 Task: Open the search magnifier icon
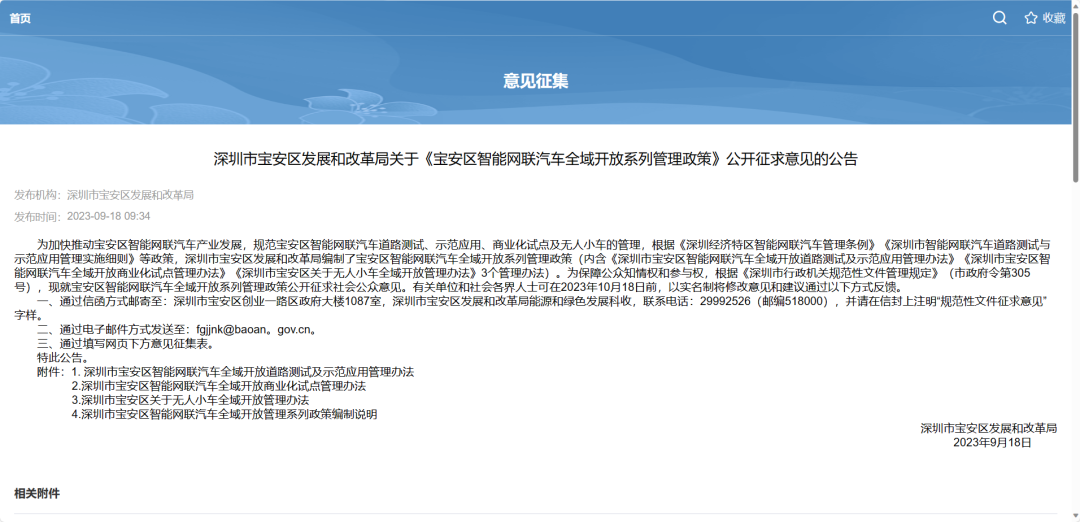click(999, 18)
